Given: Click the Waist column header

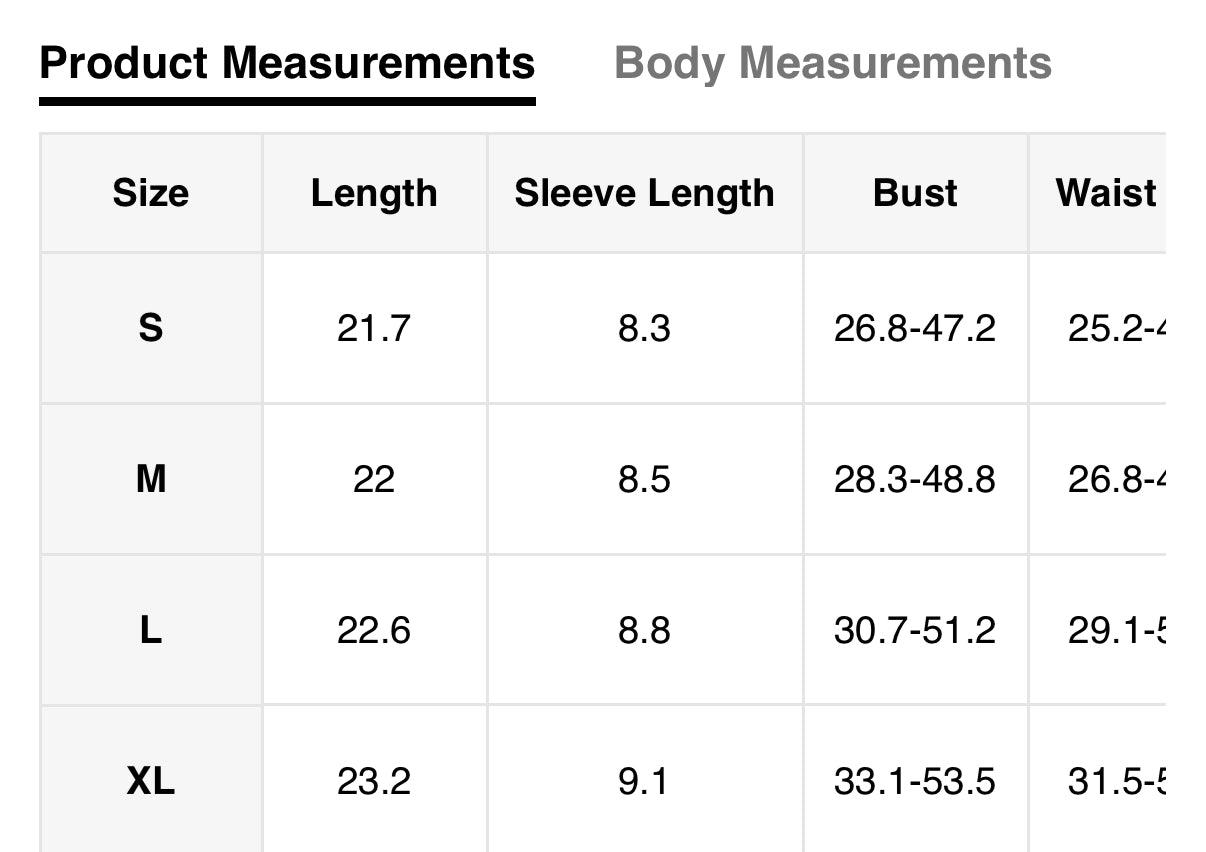Looking at the screenshot, I should [1106, 193].
